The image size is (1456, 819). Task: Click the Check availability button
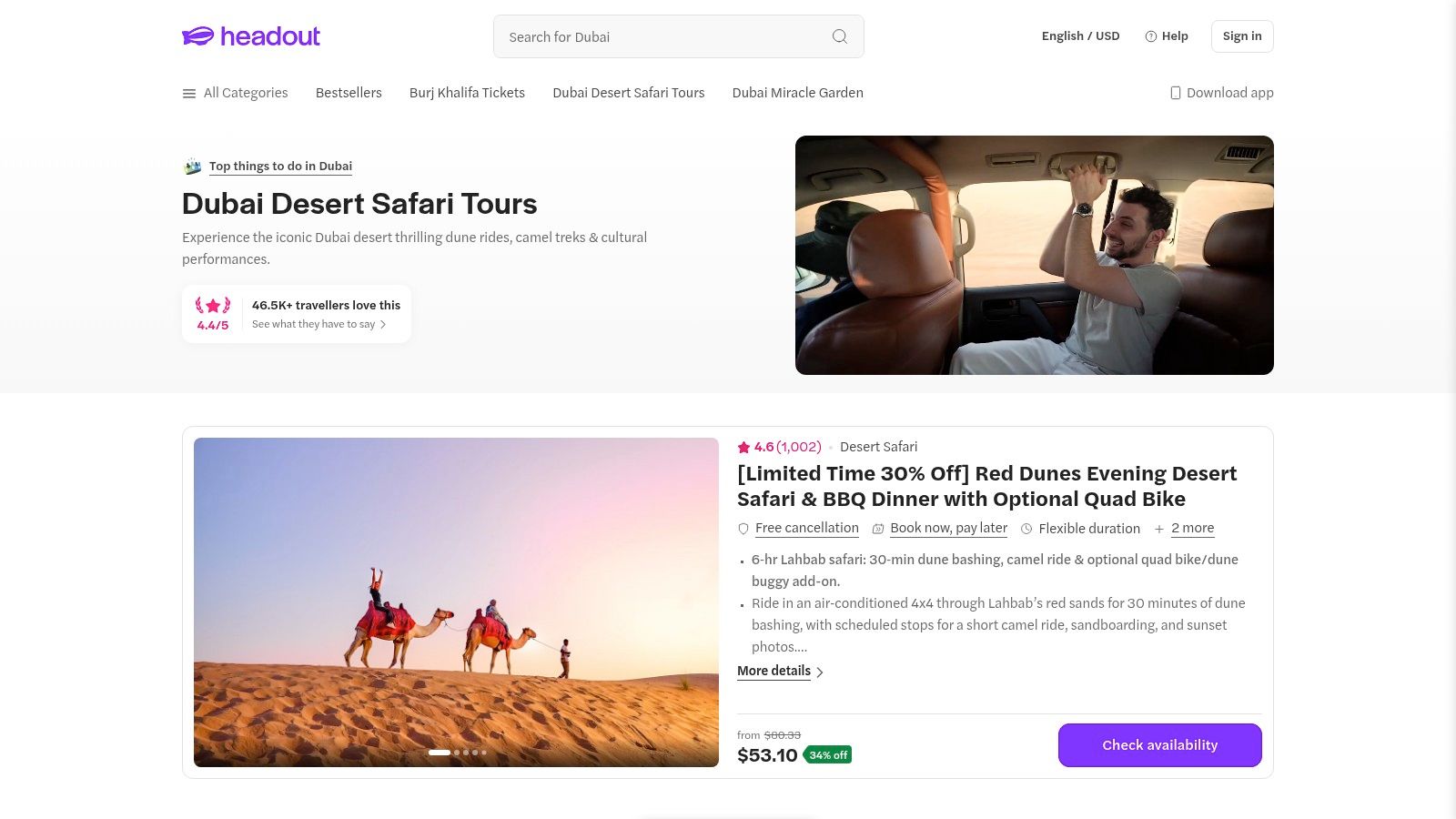1159,744
